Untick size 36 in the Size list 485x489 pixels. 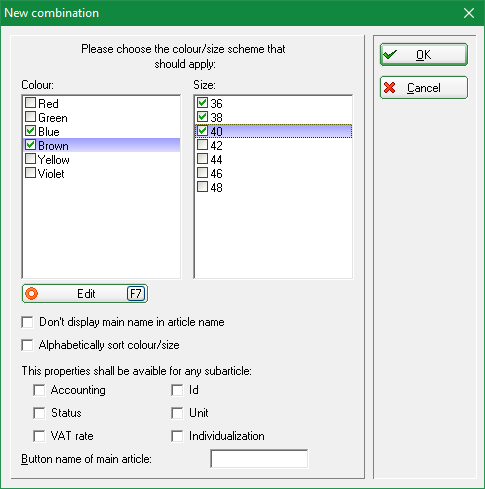point(202,103)
